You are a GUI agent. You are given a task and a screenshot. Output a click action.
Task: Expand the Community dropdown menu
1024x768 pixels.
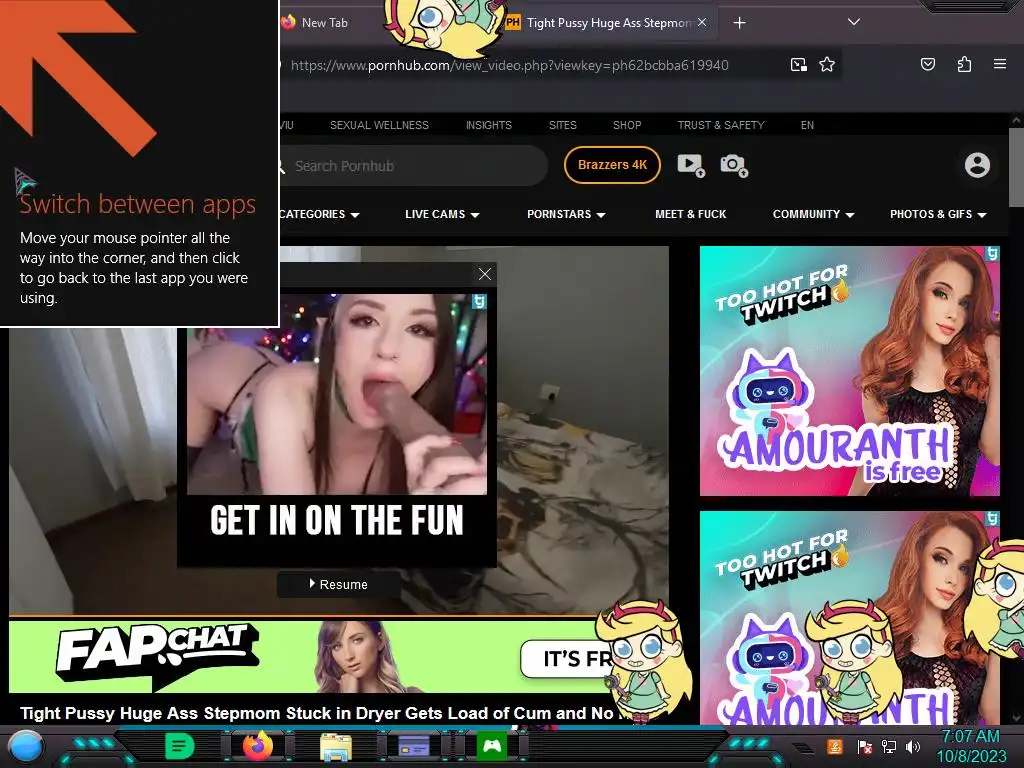pos(813,214)
